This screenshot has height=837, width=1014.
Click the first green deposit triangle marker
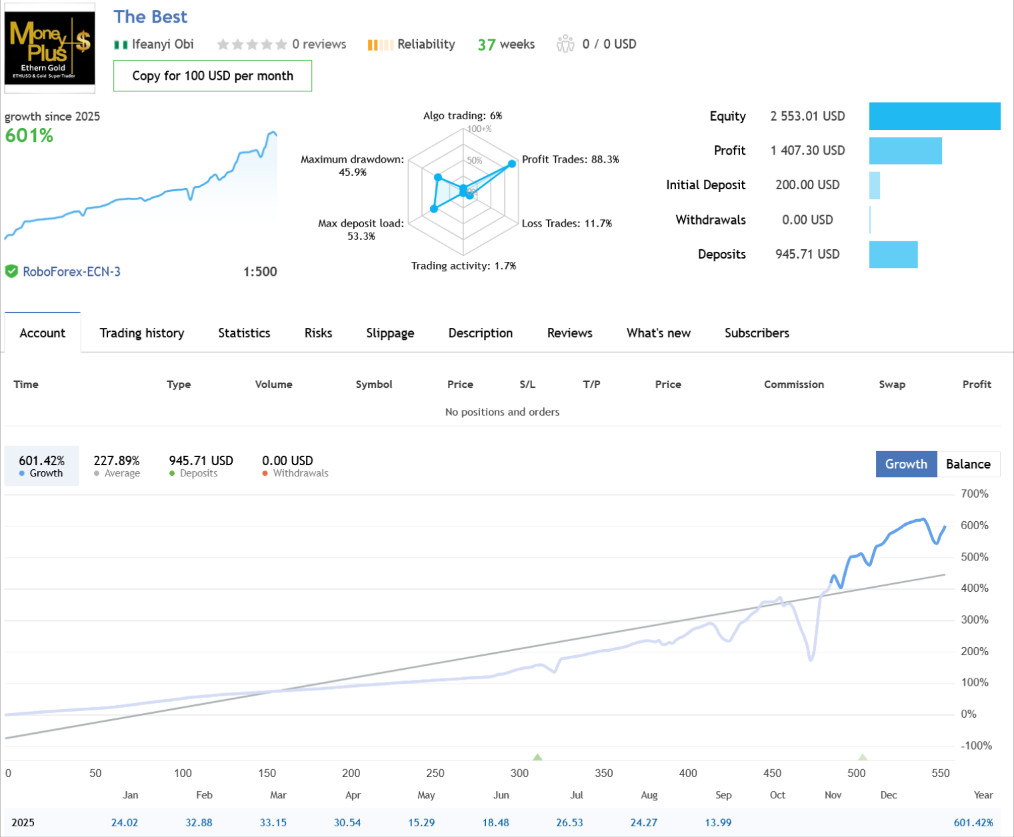pos(537,757)
